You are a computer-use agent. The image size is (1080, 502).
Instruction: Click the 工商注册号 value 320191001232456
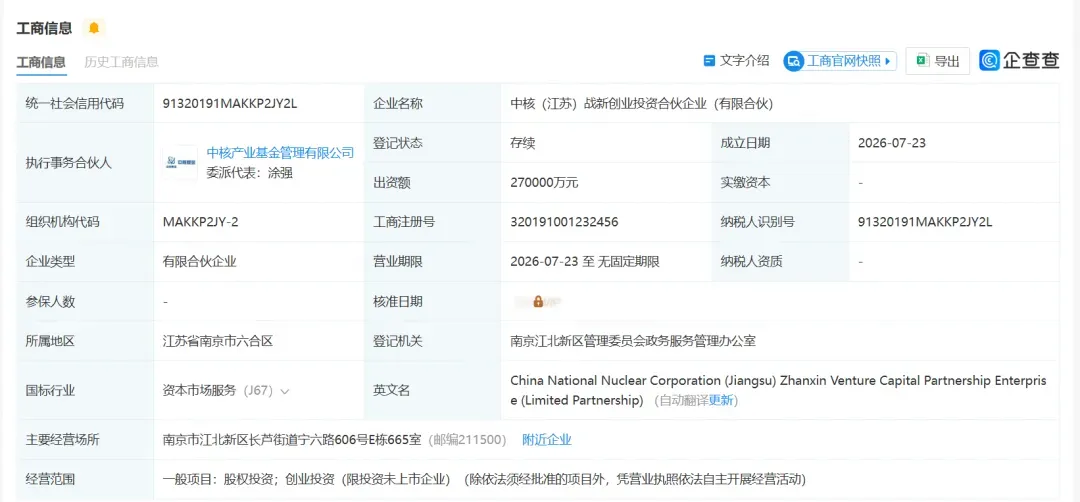coord(564,222)
